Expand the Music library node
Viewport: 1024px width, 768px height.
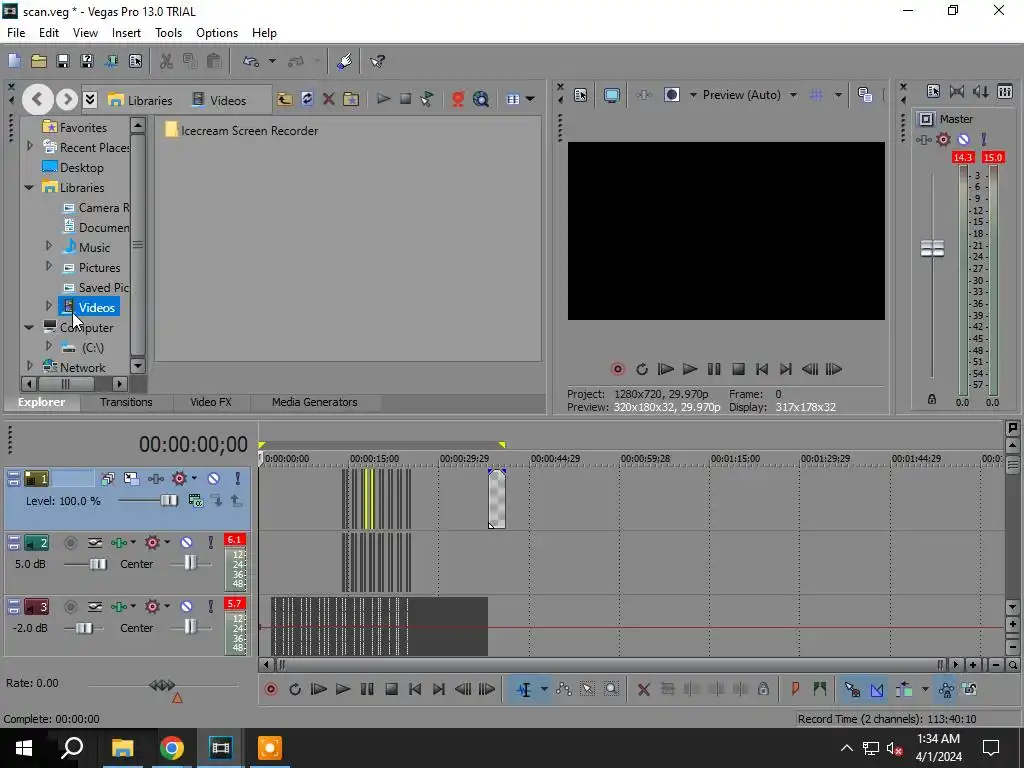pos(49,246)
